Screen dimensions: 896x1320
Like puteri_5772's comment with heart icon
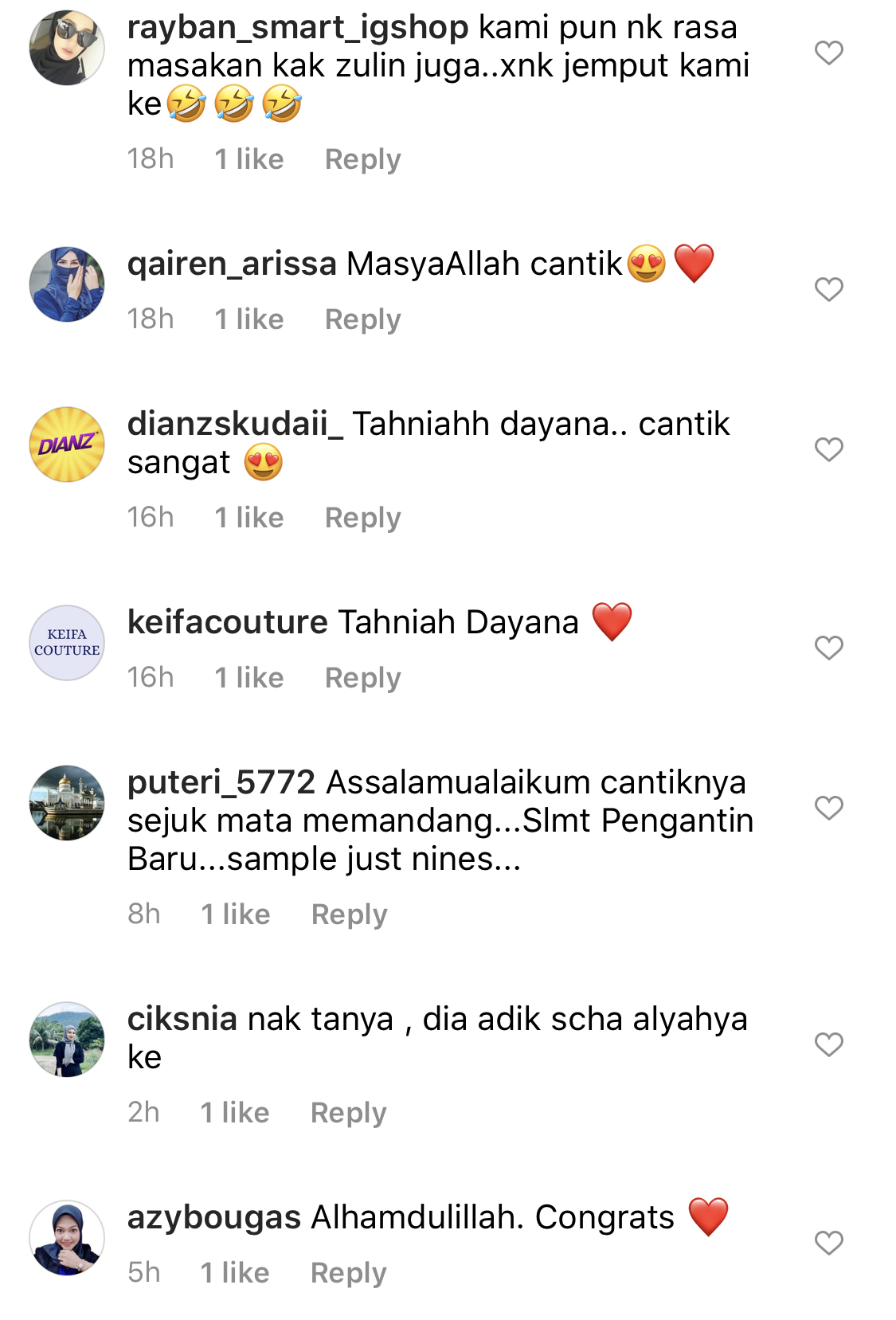click(828, 808)
